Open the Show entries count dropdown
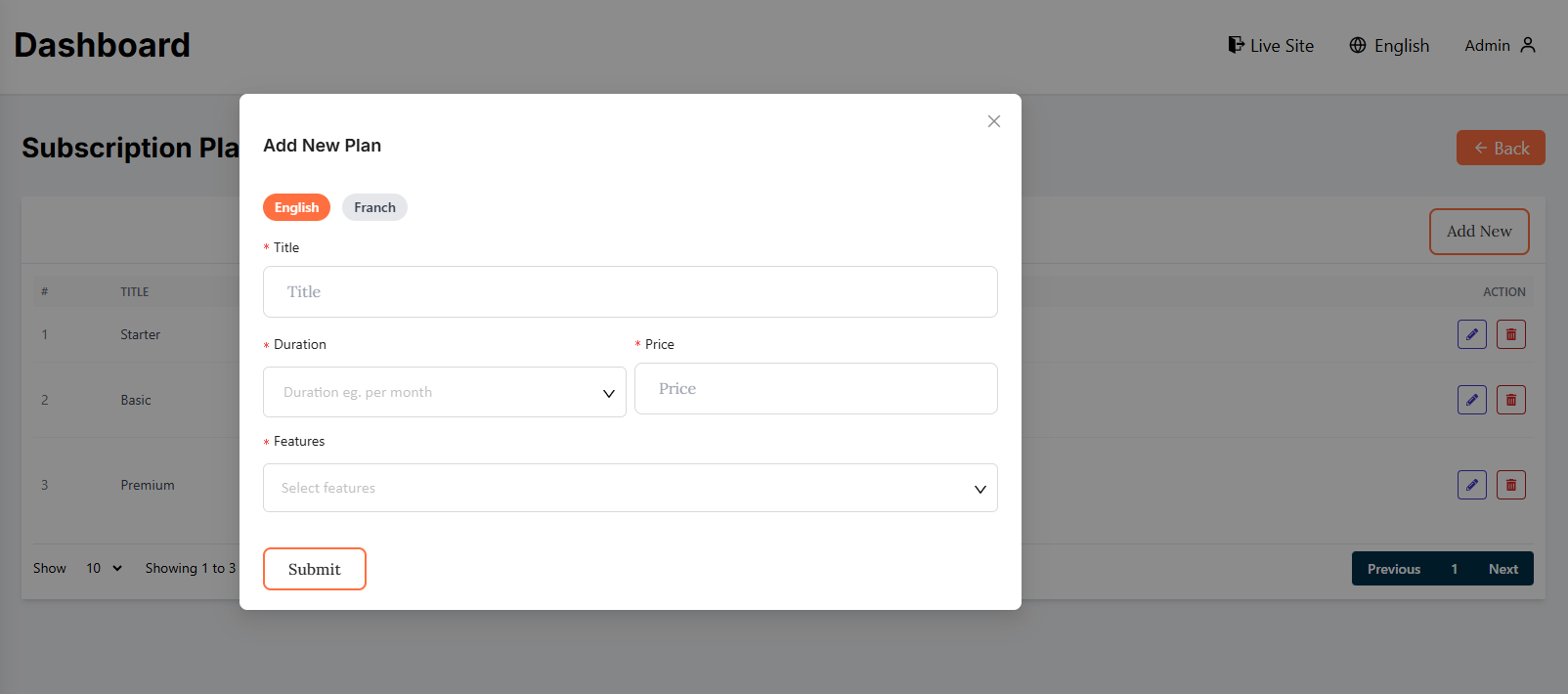 coord(104,568)
